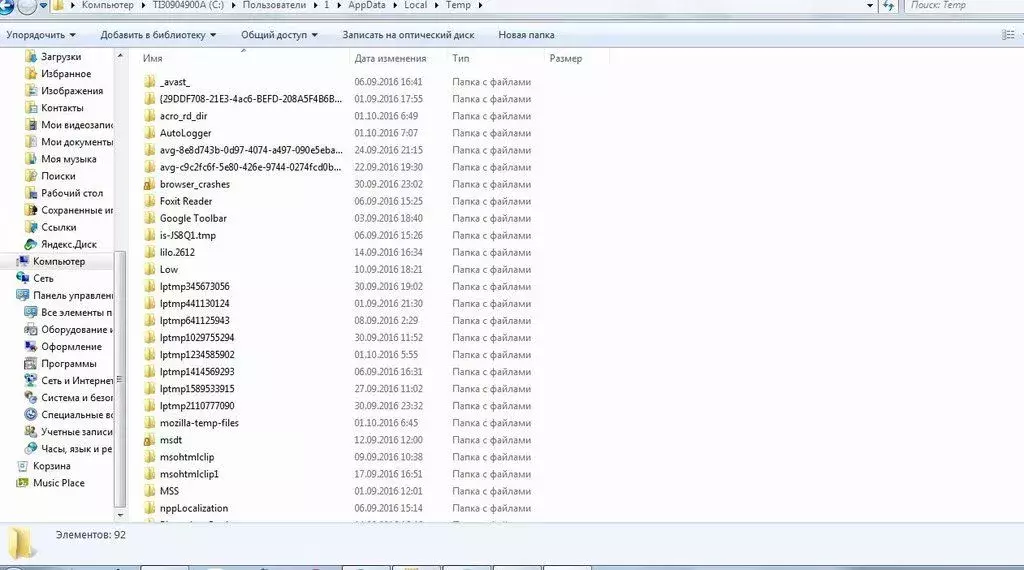Click the Яндекс.Диск icon in sidebar
The height and width of the screenshot is (570, 1024).
coord(31,244)
